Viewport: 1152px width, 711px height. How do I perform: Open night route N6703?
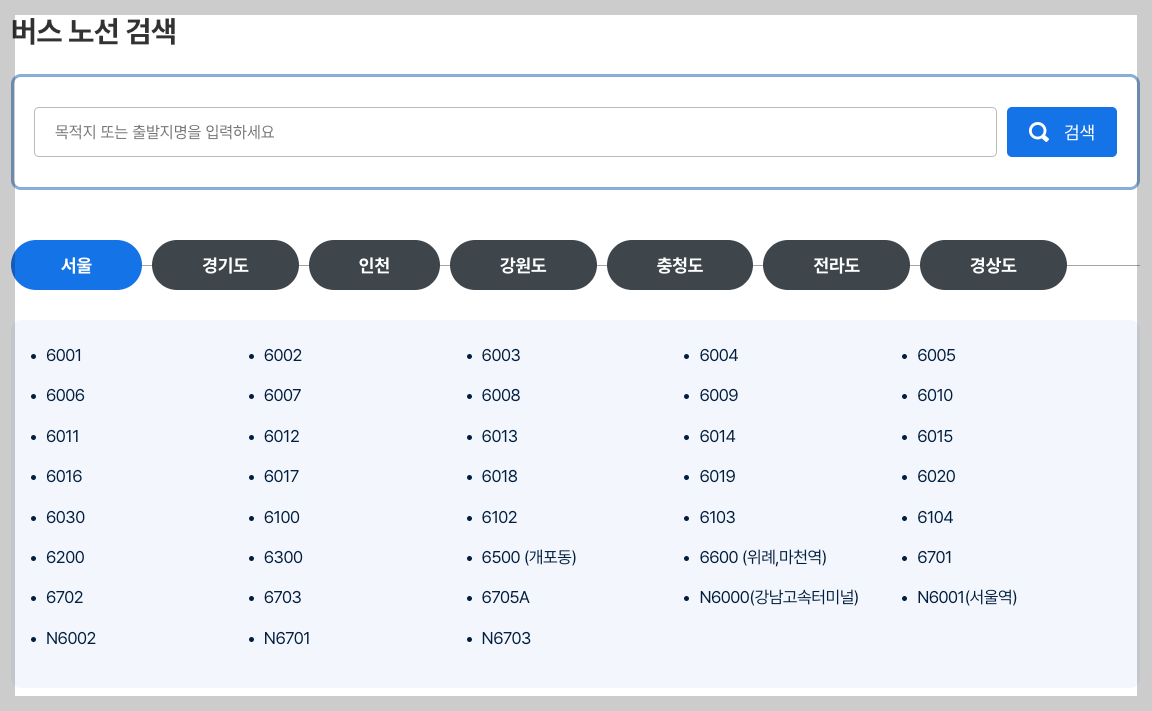pos(506,637)
